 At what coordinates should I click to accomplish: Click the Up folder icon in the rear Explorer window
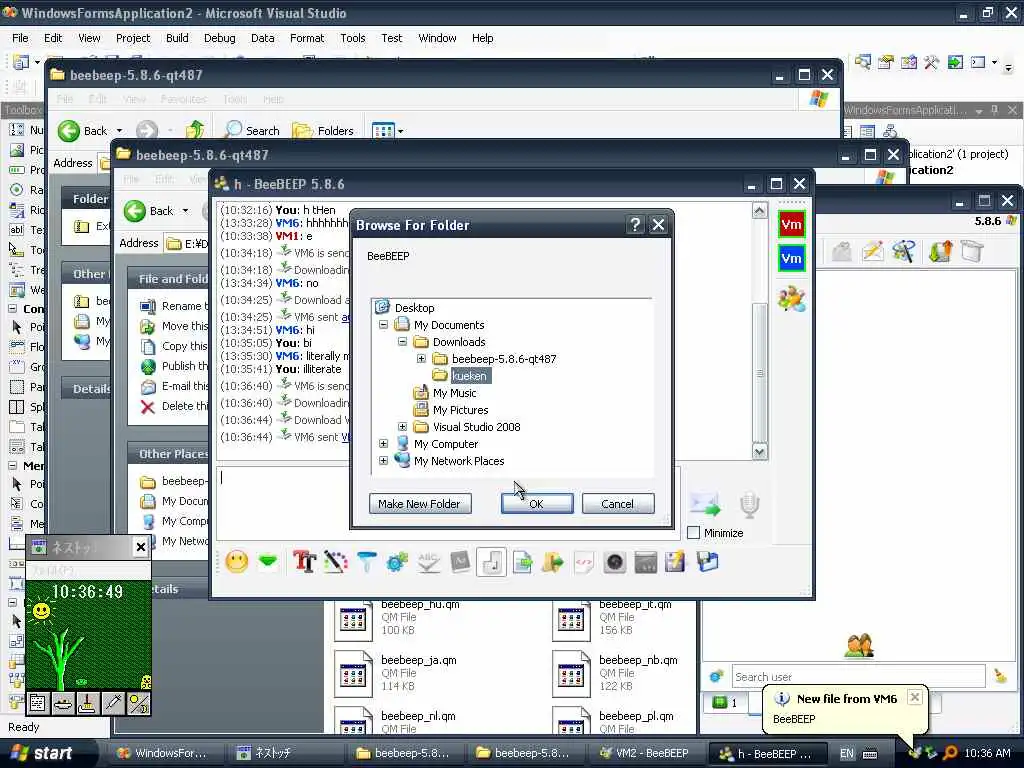click(195, 130)
